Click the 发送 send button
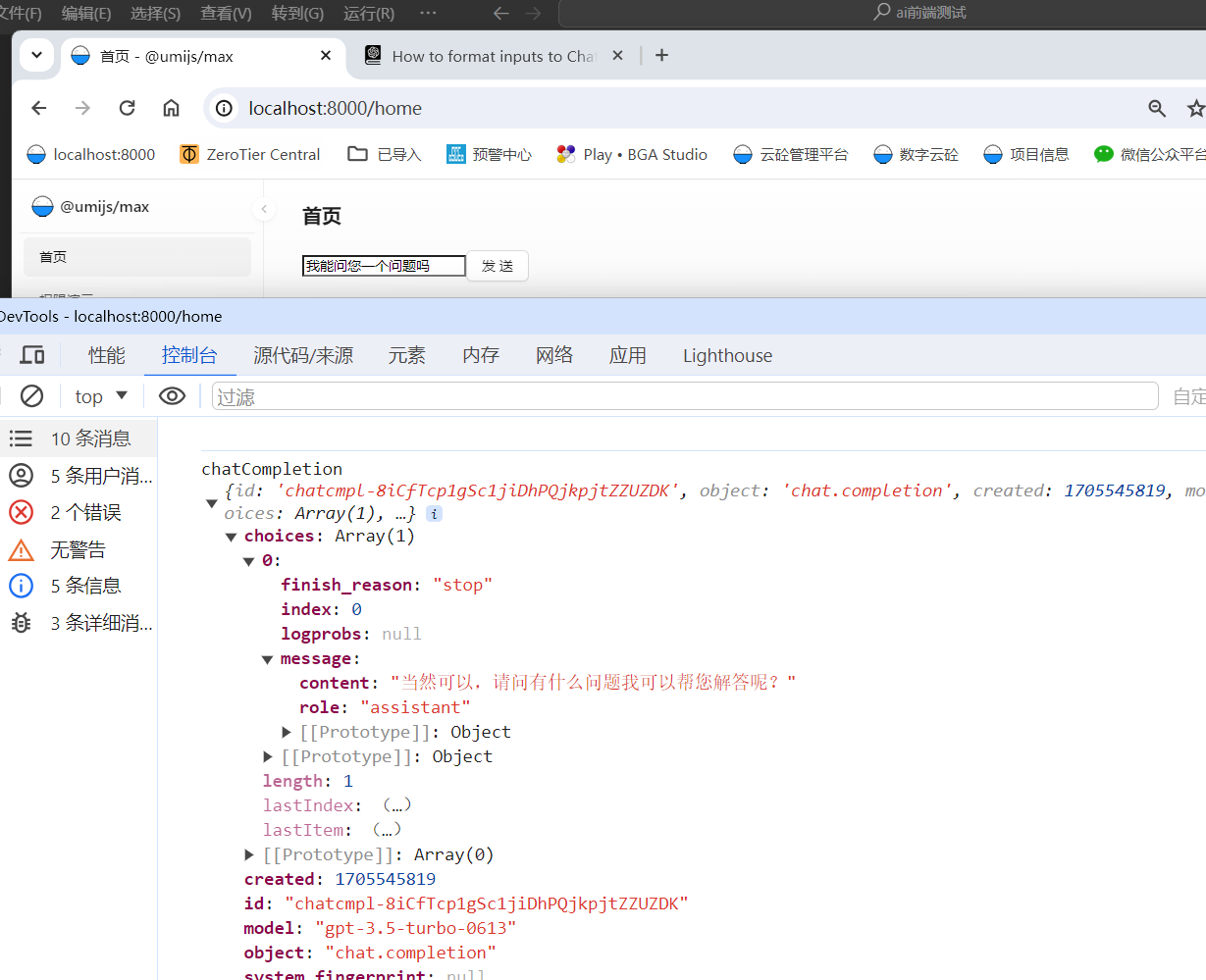 [x=497, y=265]
